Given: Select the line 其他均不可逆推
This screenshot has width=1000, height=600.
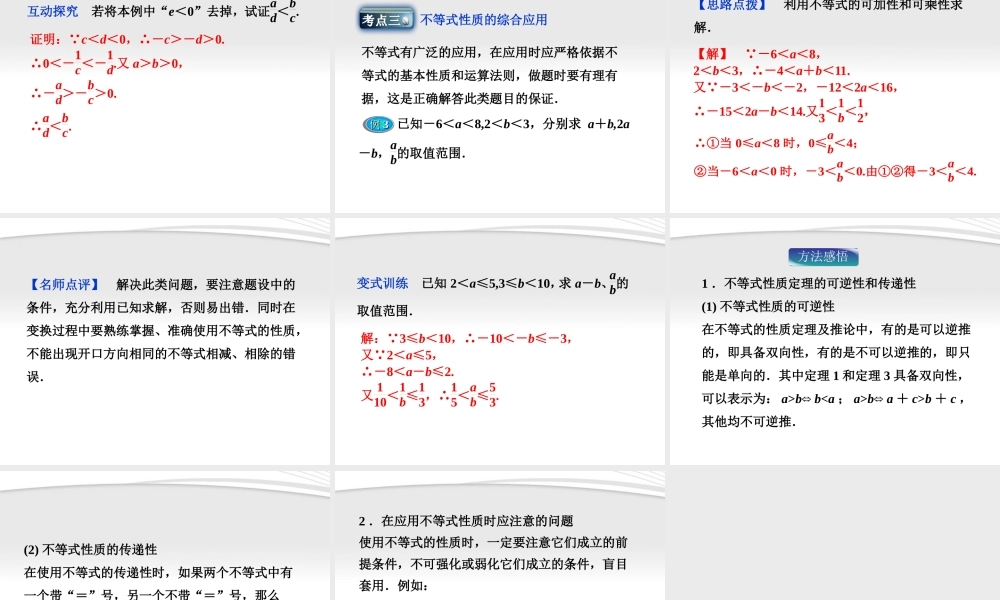Looking at the screenshot, I should (x=749, y=421).
